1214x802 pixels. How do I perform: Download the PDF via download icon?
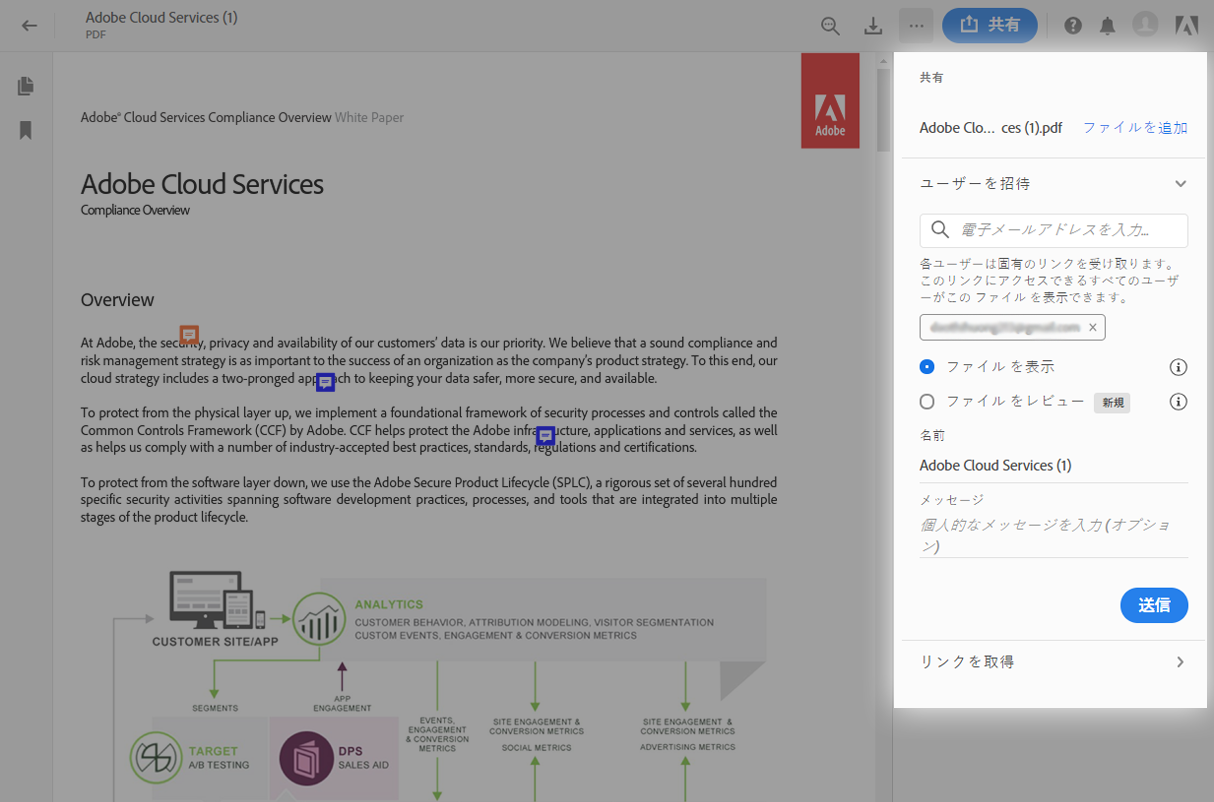pos(873,26)
